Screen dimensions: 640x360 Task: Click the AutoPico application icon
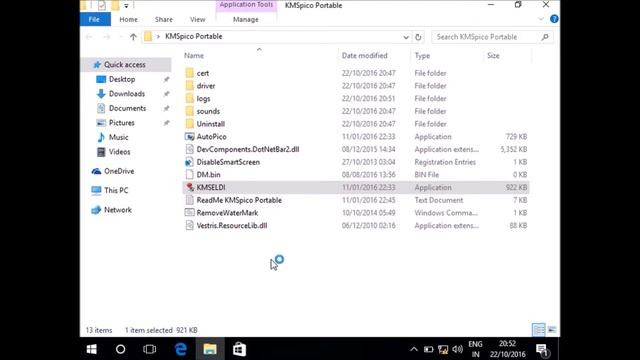pyautogui.click(x=189, y=136)
